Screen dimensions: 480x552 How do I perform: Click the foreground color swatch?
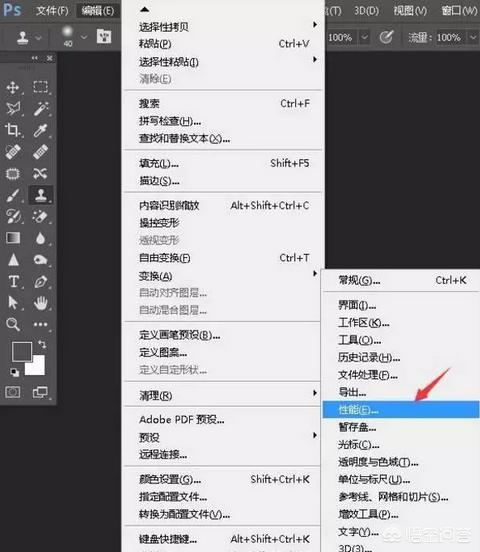22,351
